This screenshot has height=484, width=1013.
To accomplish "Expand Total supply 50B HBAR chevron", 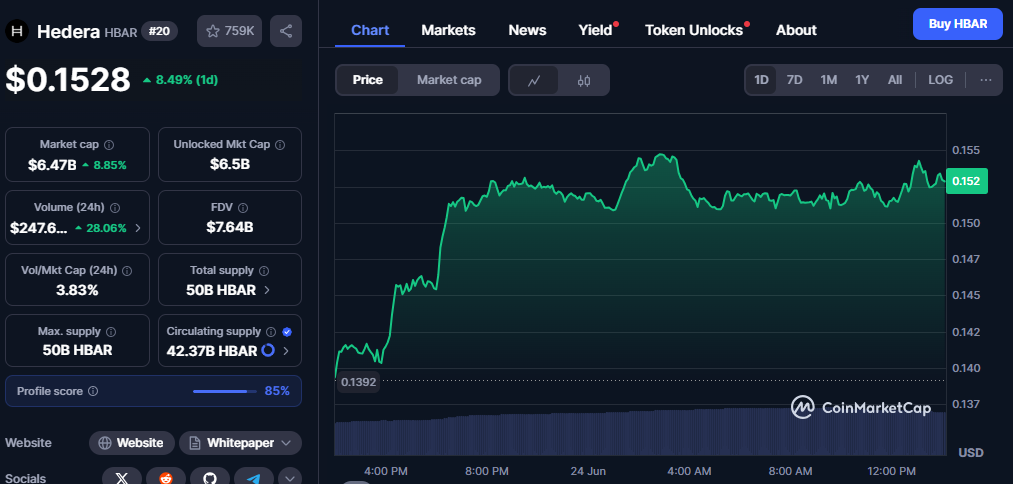I will pyautogui.click(x=267, y=290).
